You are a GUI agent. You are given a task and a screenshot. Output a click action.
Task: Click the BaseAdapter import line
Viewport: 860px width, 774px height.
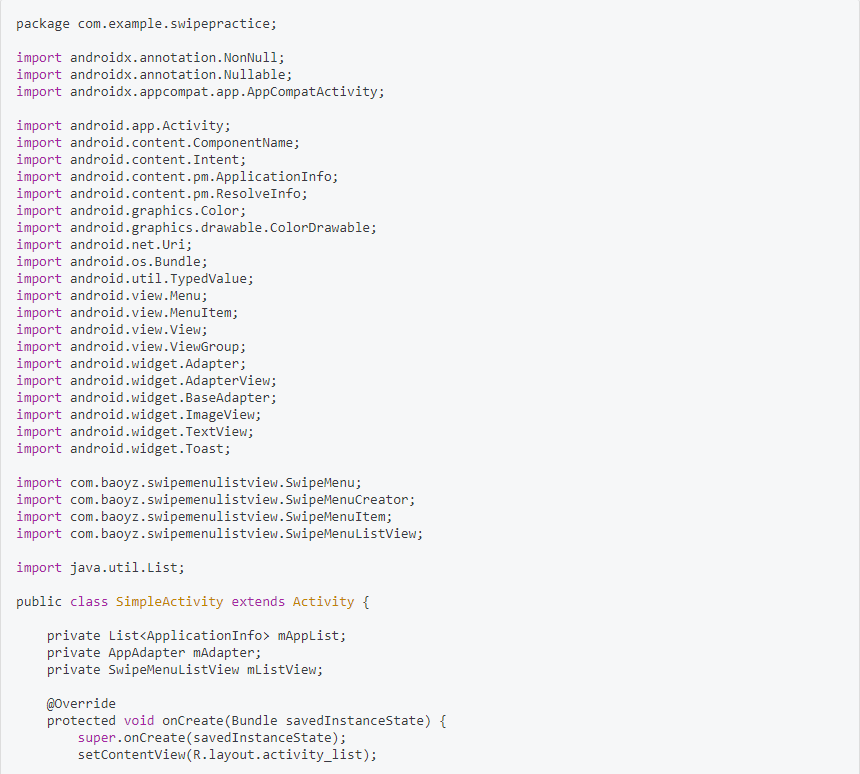point(146,398)
